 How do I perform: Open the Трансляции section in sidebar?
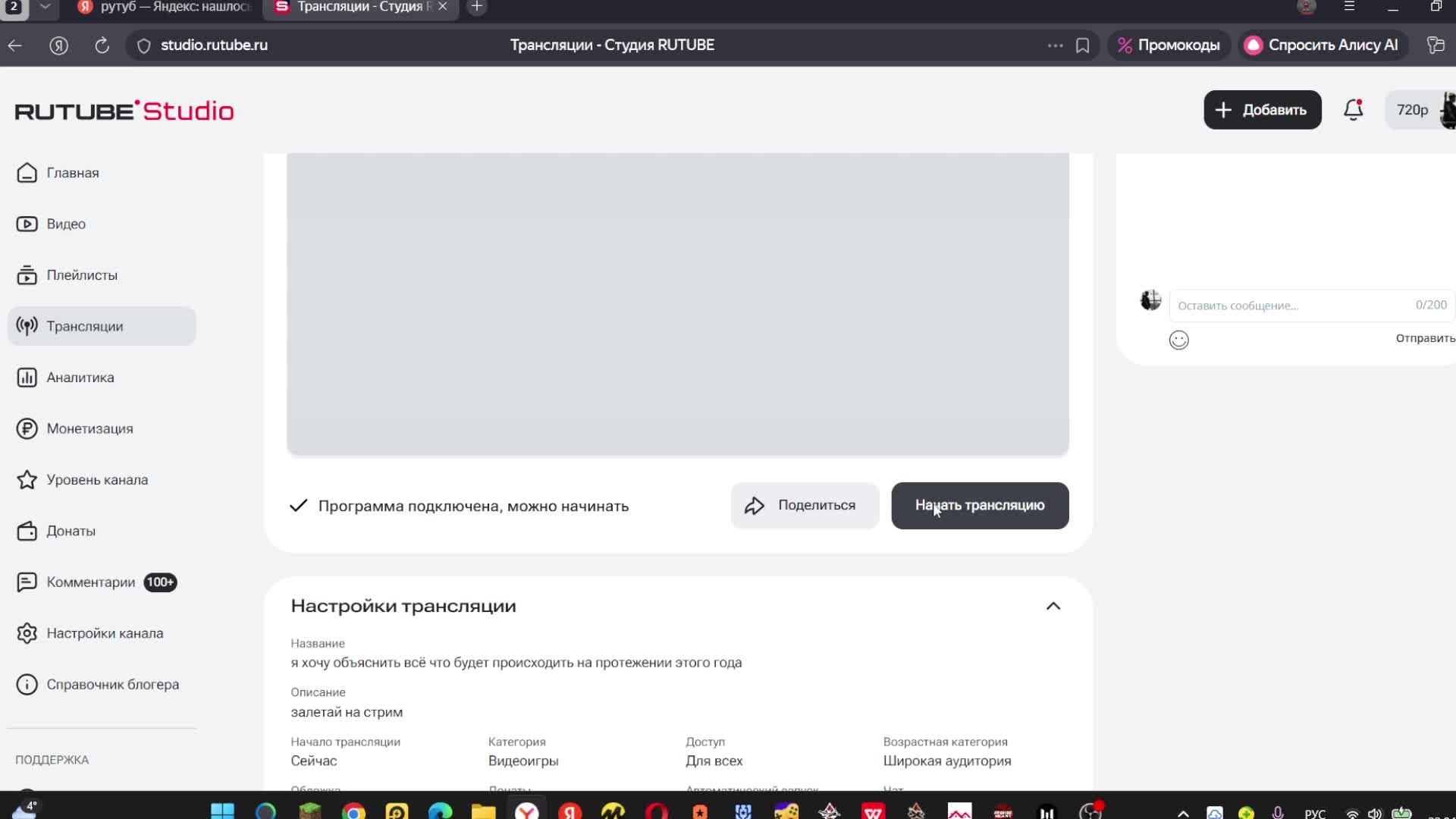click(84, 326)
